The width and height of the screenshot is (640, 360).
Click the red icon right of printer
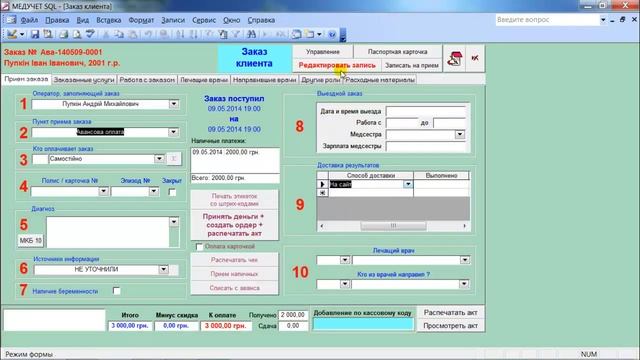(475, 58)
